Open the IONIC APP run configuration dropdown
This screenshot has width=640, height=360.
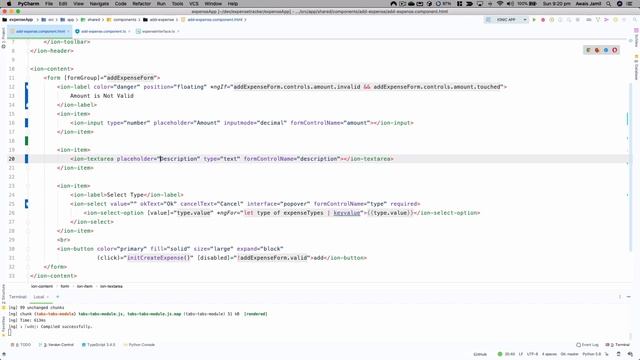pyautogui.click(x=507, y=20)
